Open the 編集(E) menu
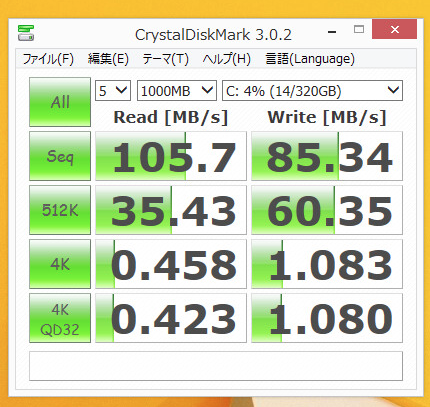Screen dimensions: 430x407 [x=108, y=59]
